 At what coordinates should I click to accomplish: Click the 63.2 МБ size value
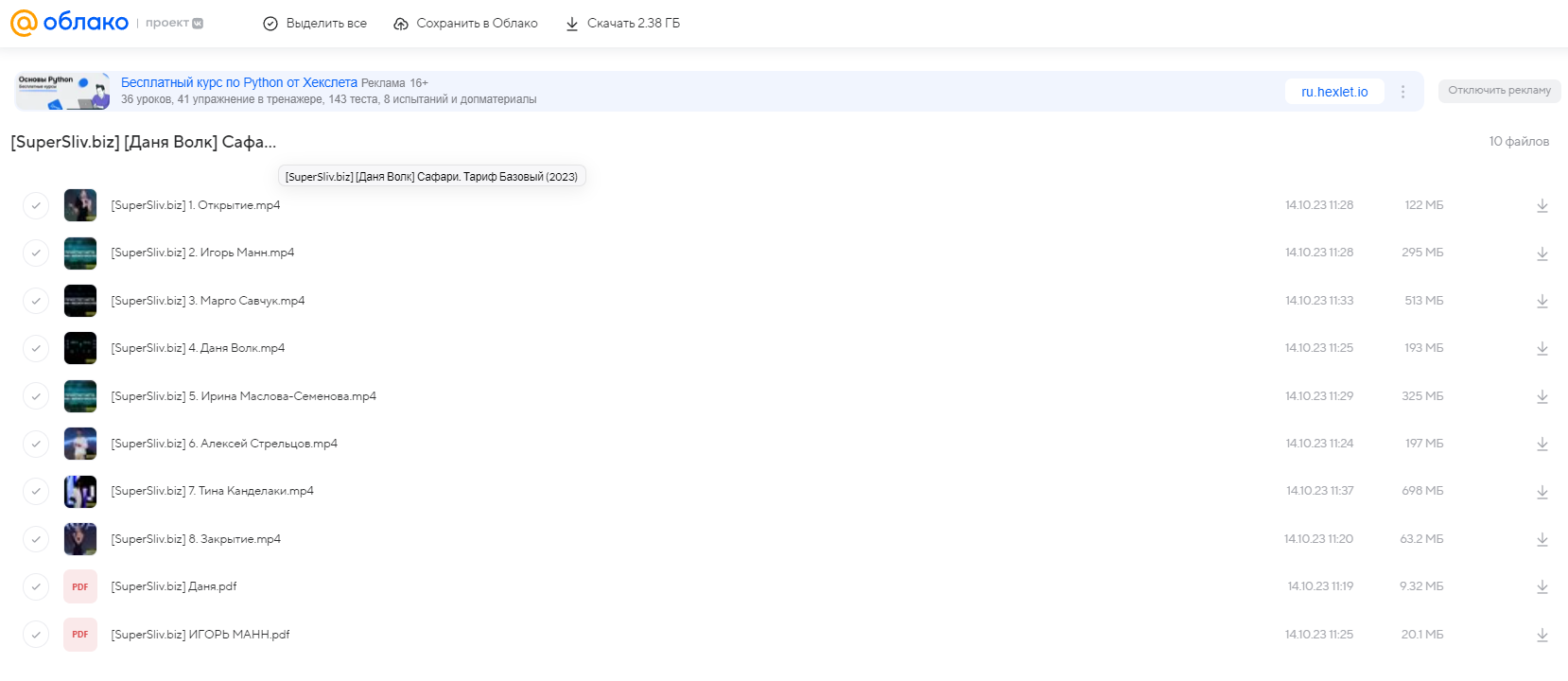pos(1421,539)
